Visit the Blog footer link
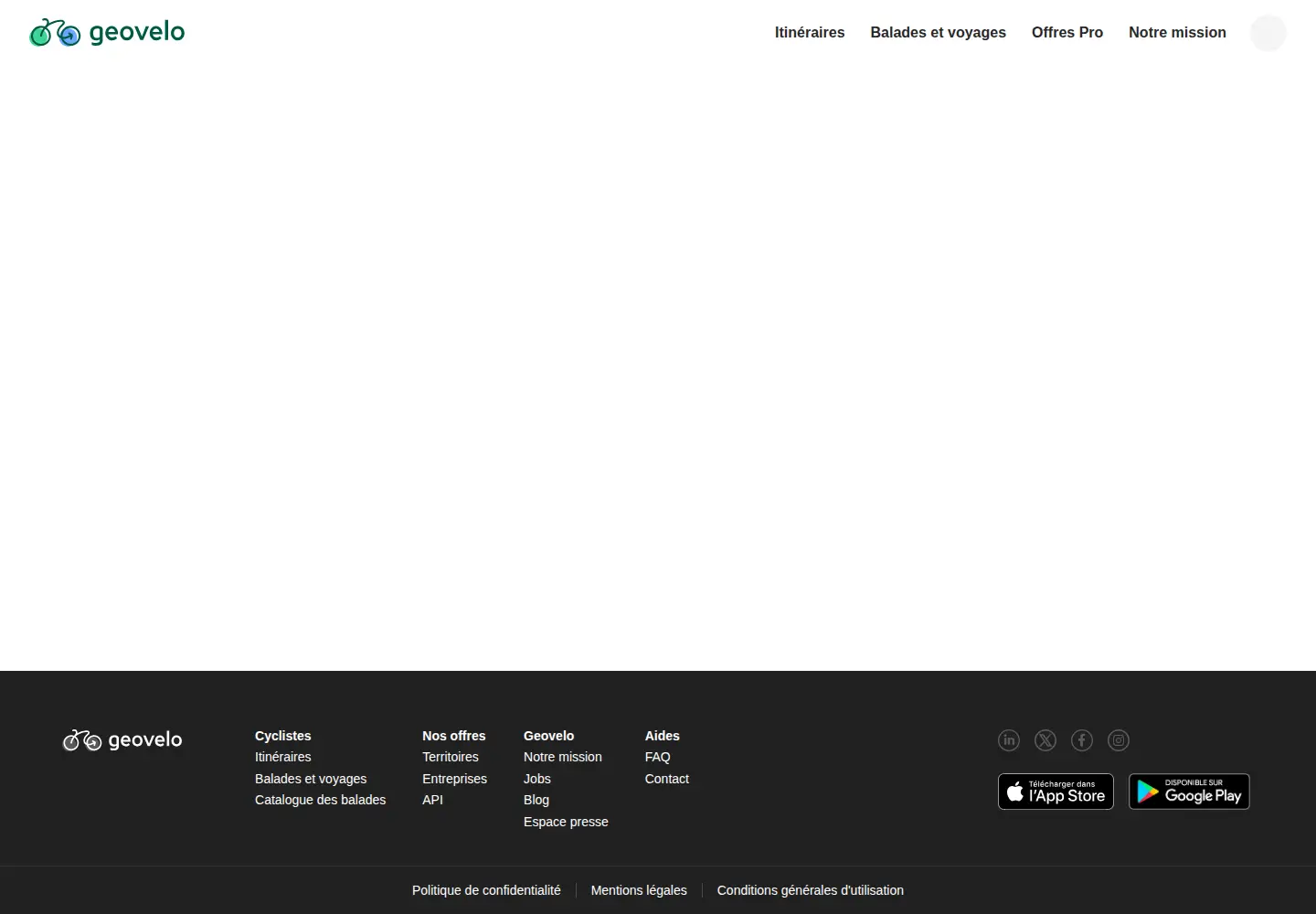Screen dimensions: 1316x914 536,800
